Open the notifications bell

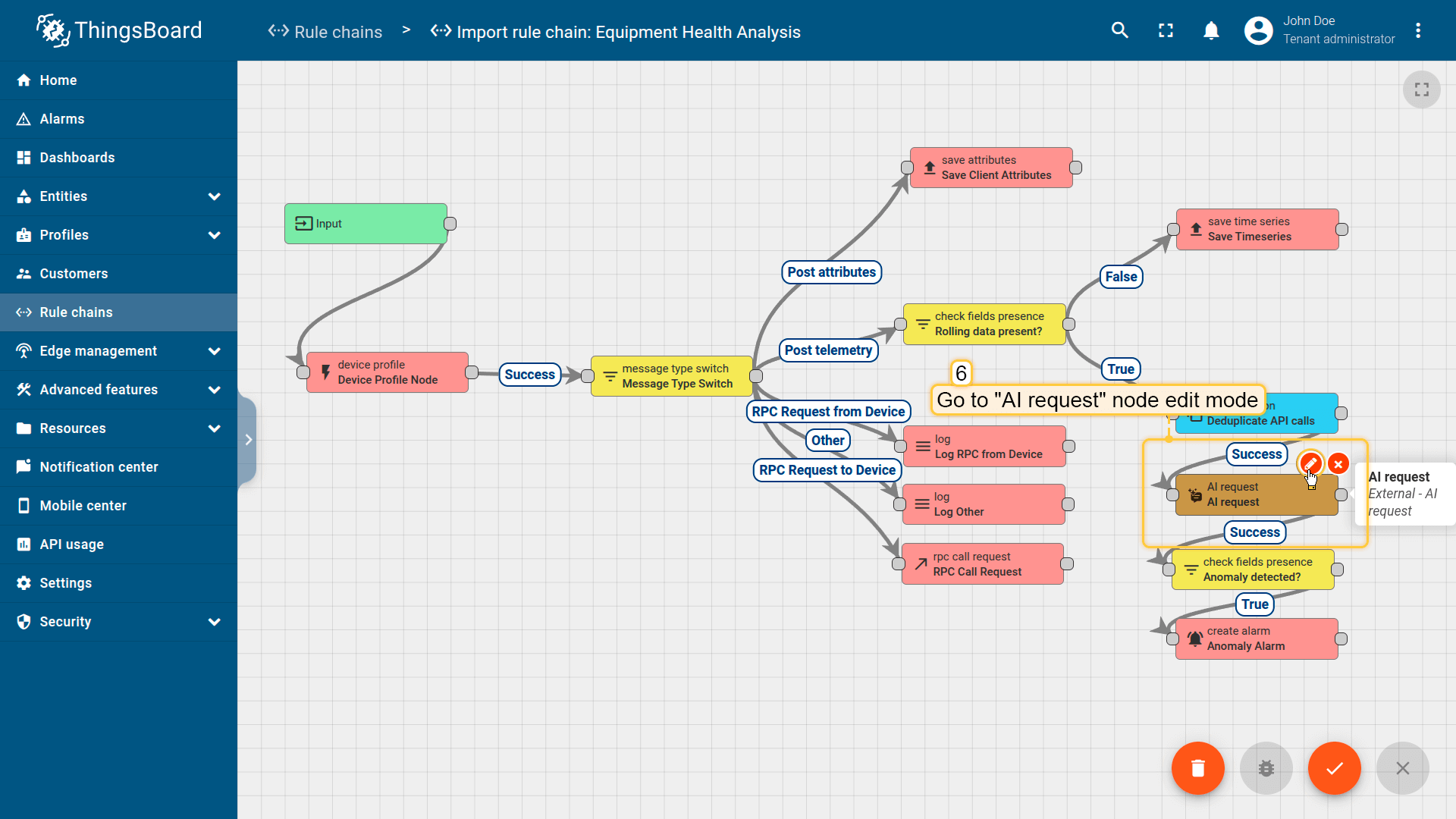tap(1211, 30)
